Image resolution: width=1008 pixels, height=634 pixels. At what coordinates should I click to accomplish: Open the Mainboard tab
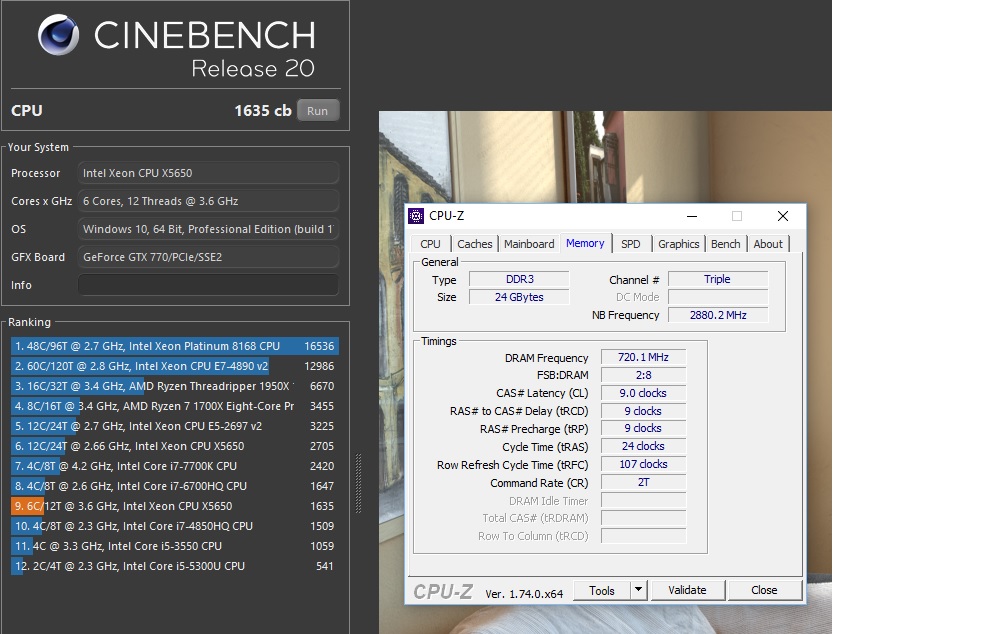(x=529, y=244)
